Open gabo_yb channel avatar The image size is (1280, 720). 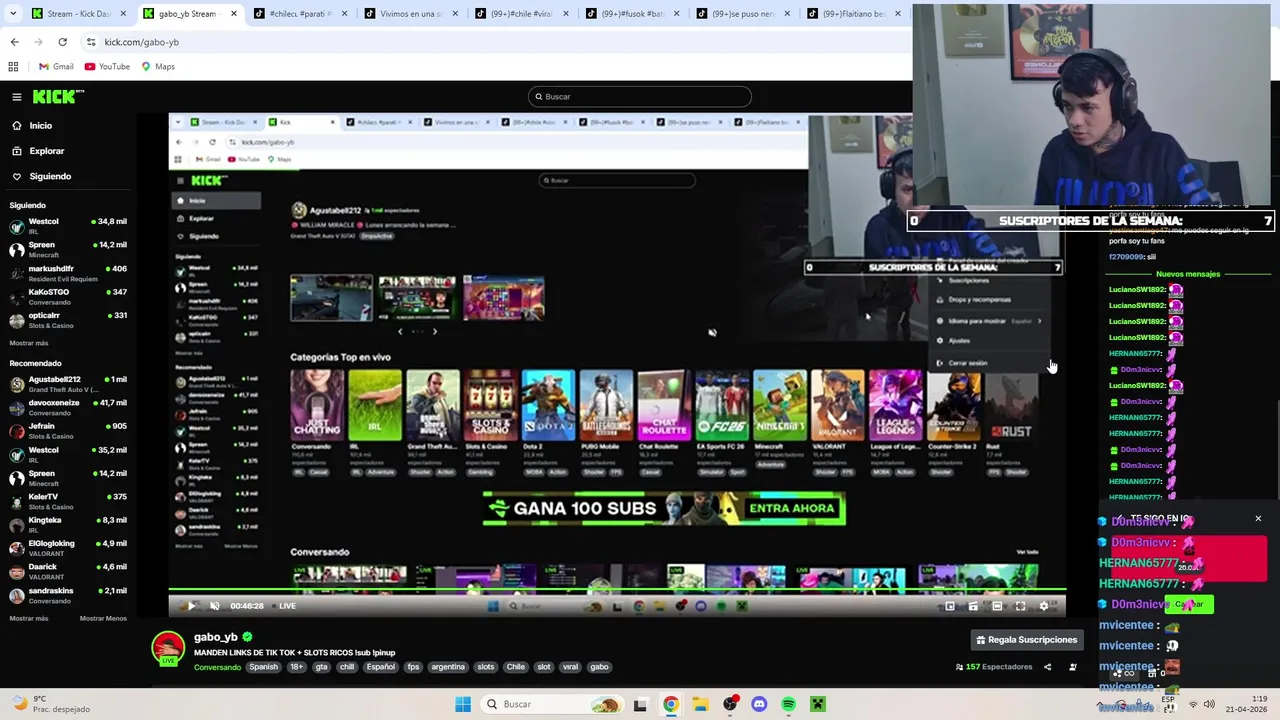pyautogui.click(x=168, y=648)
